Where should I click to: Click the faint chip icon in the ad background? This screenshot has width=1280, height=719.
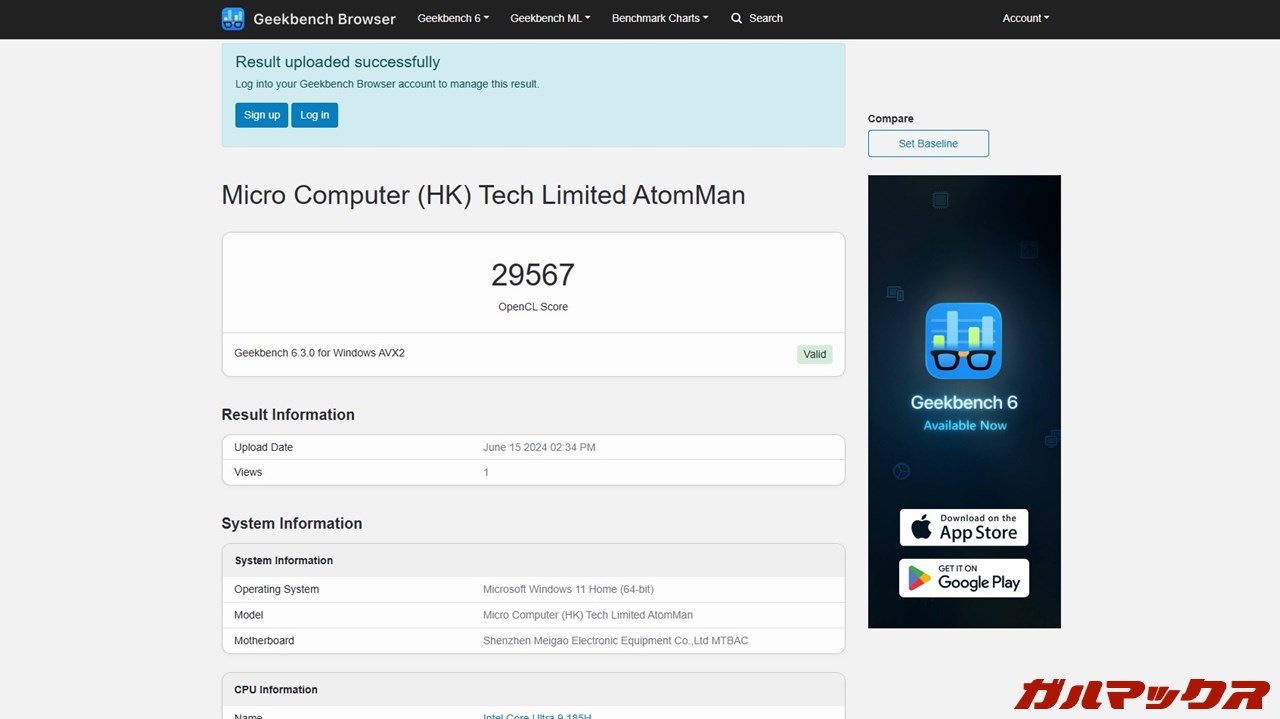(x=940, y=199)
